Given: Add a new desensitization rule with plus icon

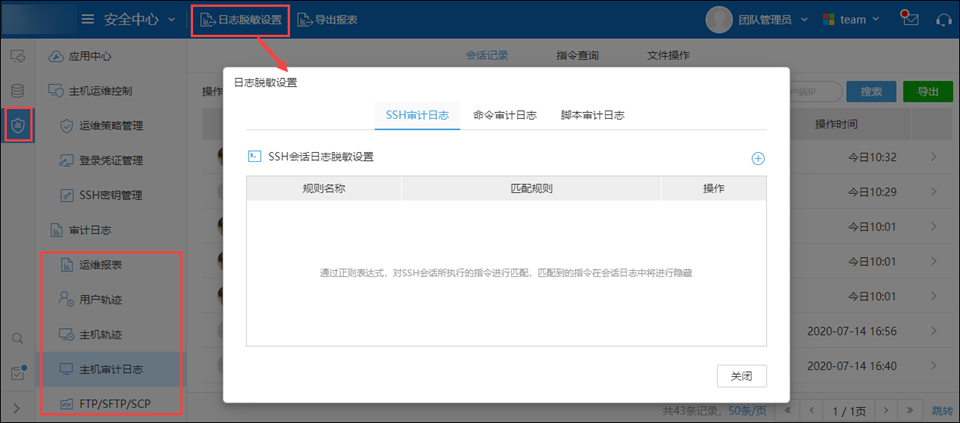Looking at the screenshot, I should click(x=758, y=159).
